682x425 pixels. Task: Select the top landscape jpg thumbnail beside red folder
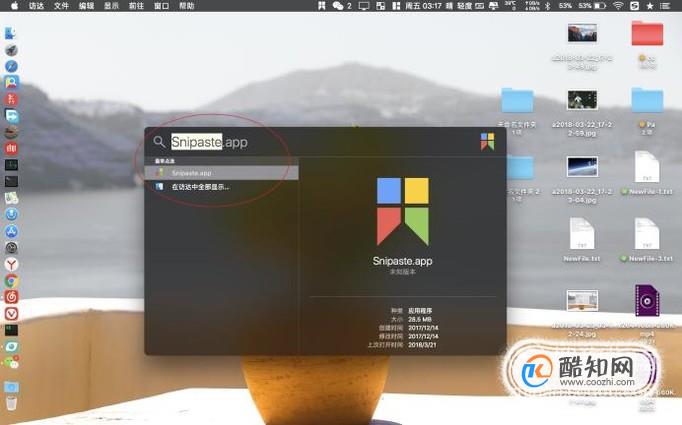click(582, 33)
